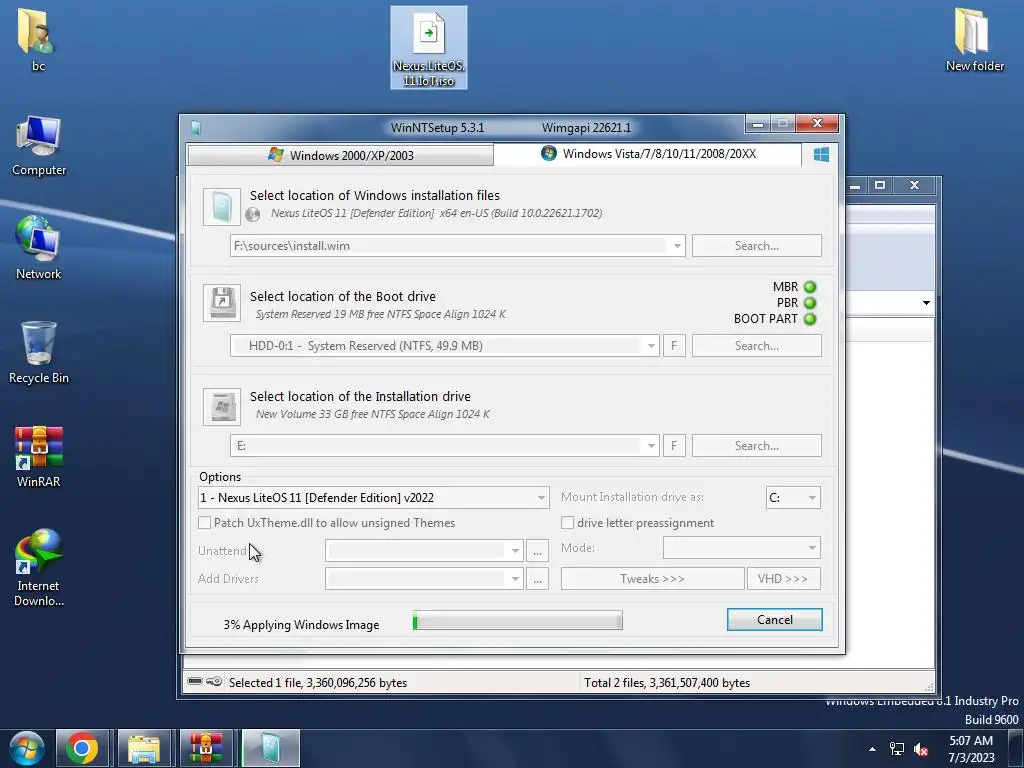1024x768 pixels.
Task: Open File Explorer from the taskbar
Action: pos(144,748)
